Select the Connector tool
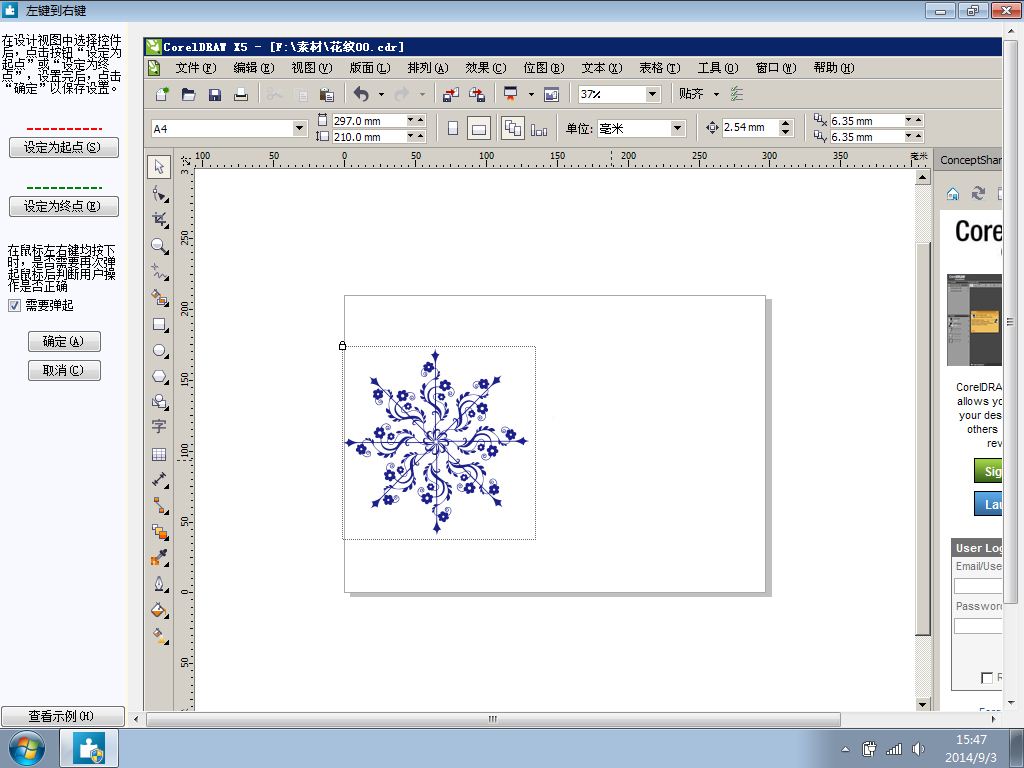The height and width of the screenshot is (768, 1024). tap(159, 506)
